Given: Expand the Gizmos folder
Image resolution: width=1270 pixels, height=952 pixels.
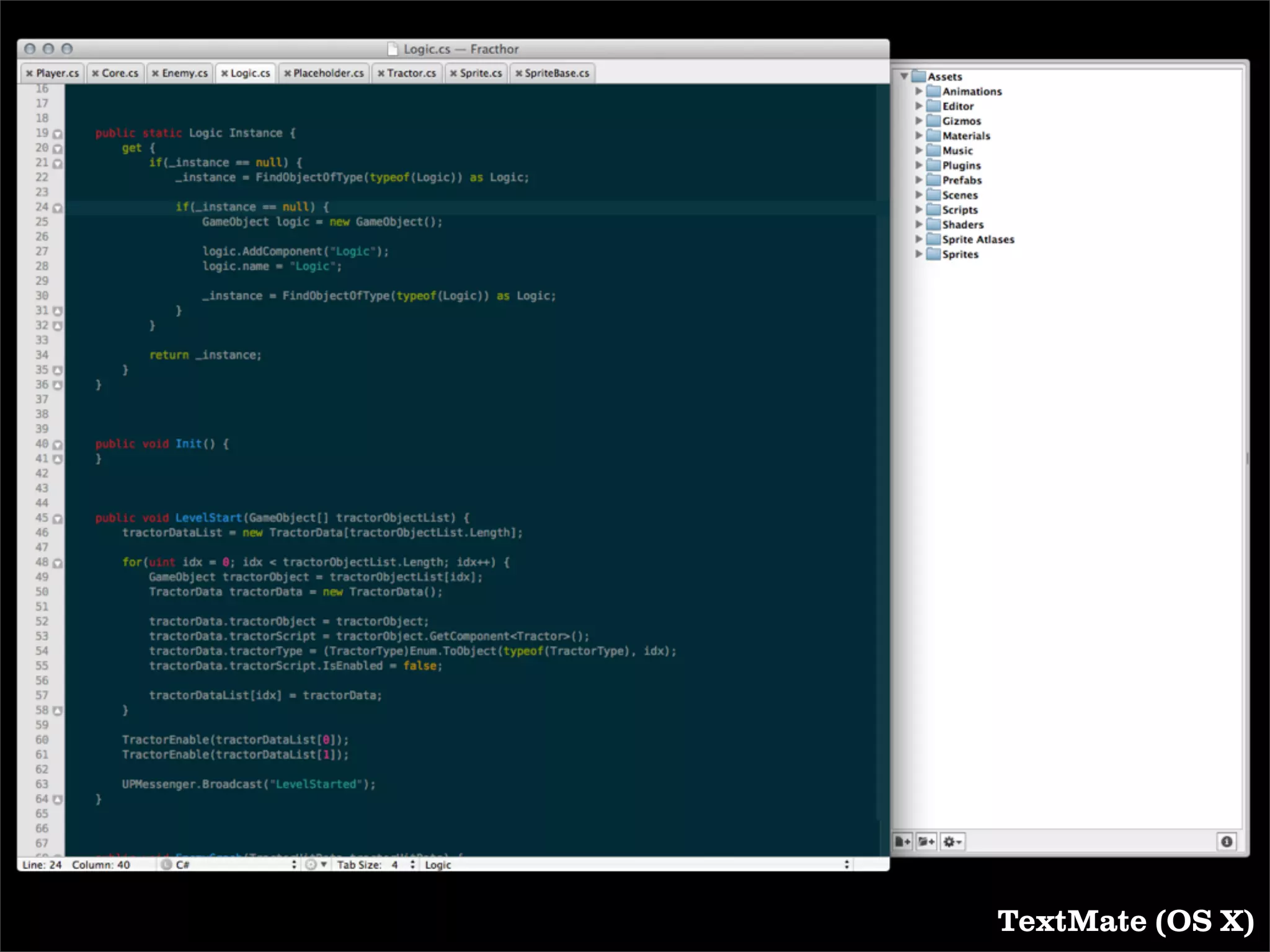Looking at the screenshot, I should [x=919, y=121].
